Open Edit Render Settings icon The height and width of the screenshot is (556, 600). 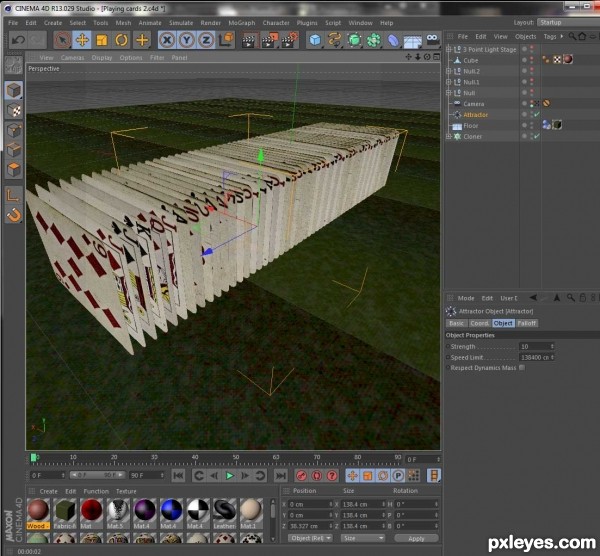click(x=290, y=40)
